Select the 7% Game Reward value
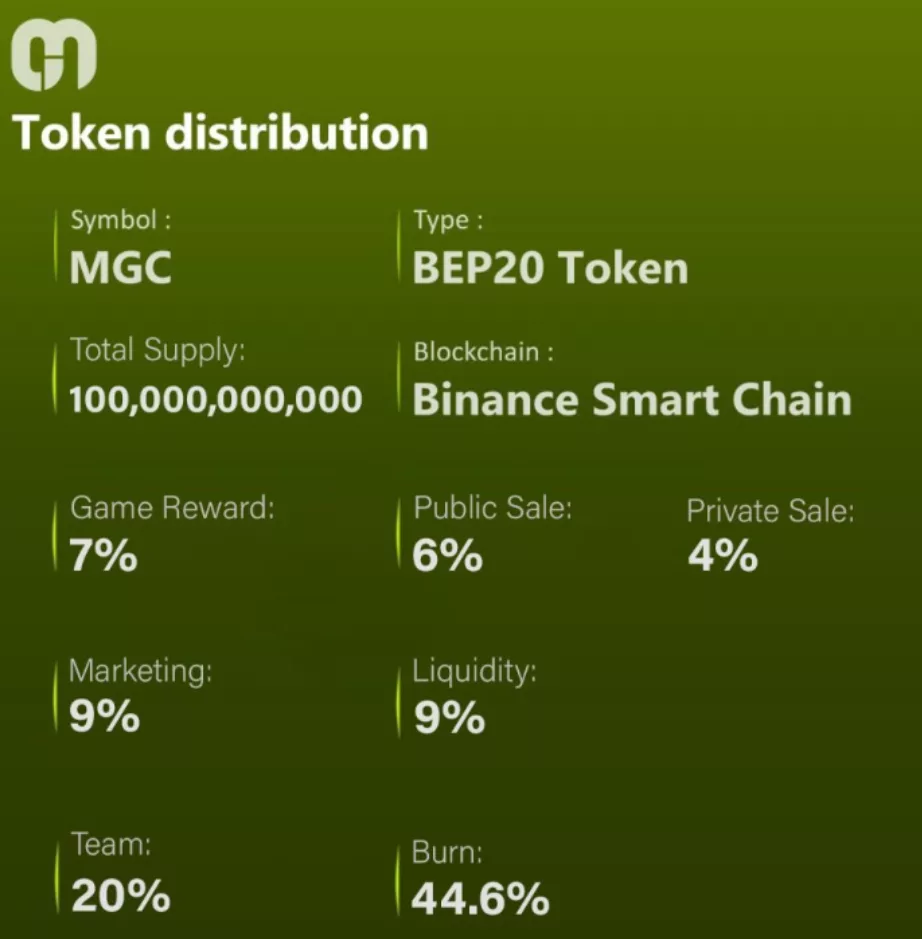Screen dimensions: 922x939 (x=103, y=557)
